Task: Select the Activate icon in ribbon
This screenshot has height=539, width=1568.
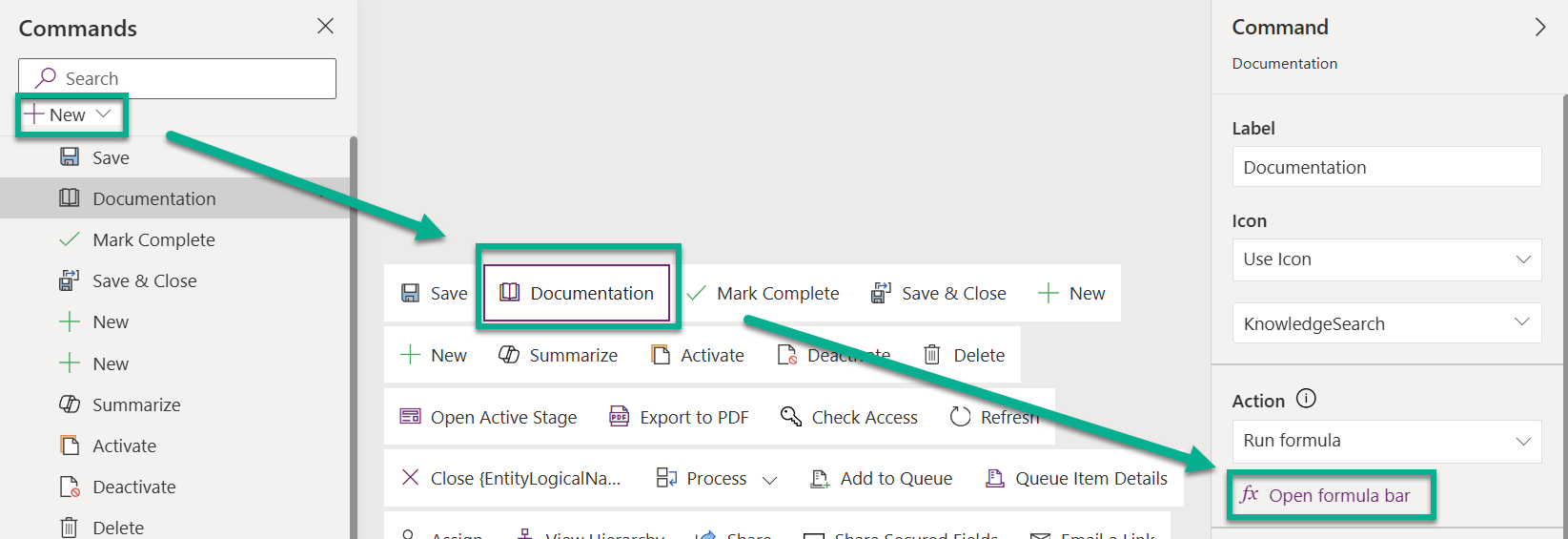Action: [x=661, y=355]
